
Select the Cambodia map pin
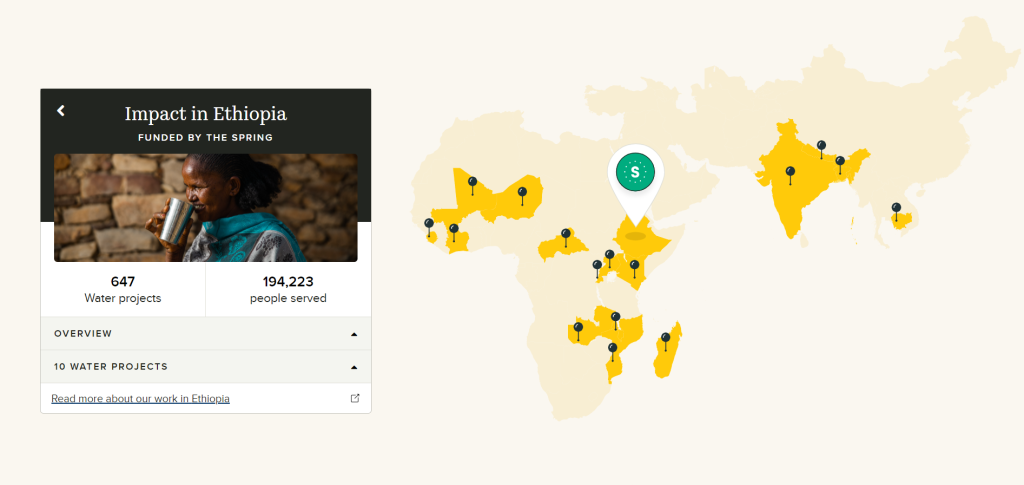pos(896,210)
